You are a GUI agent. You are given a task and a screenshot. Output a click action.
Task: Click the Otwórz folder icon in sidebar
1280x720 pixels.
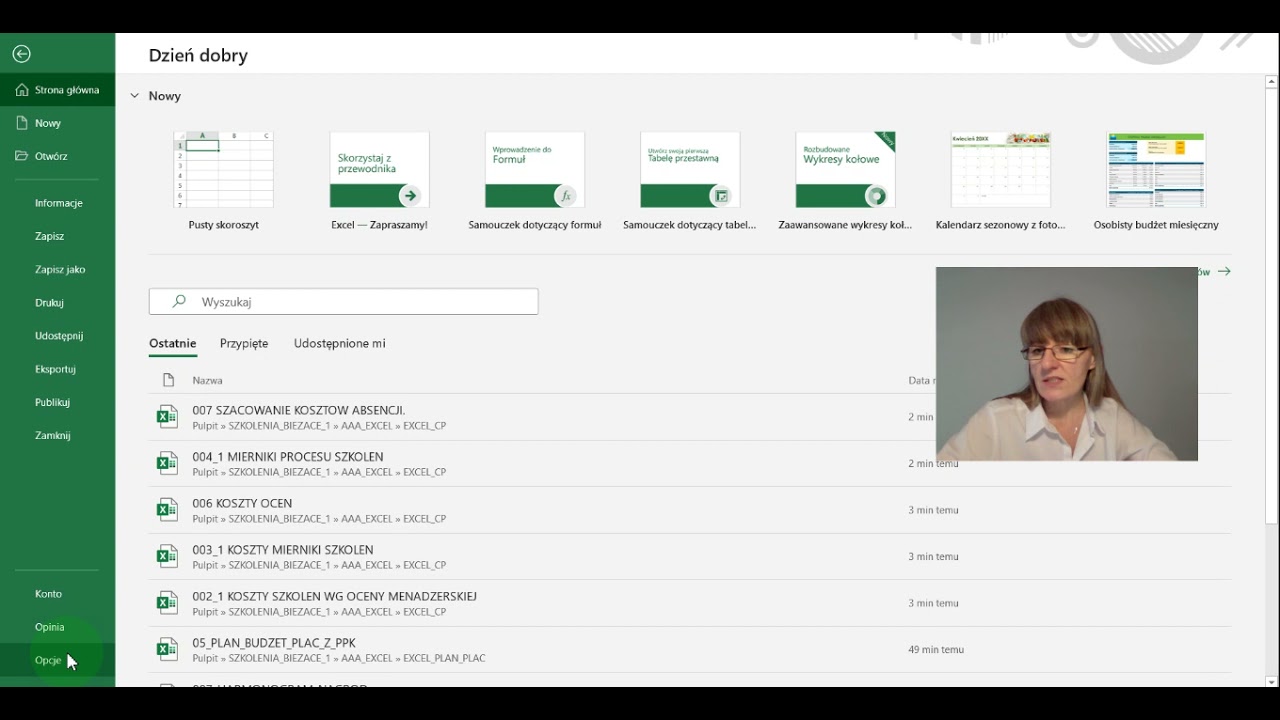[22, 156]
